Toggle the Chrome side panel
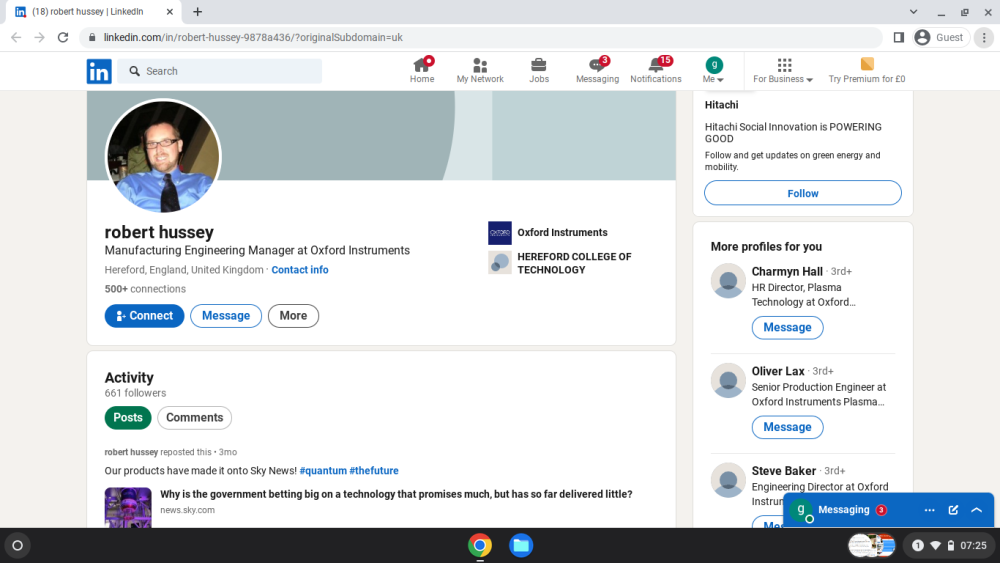The width and height of the screenshot is (1000, 563). pos(898,38)
